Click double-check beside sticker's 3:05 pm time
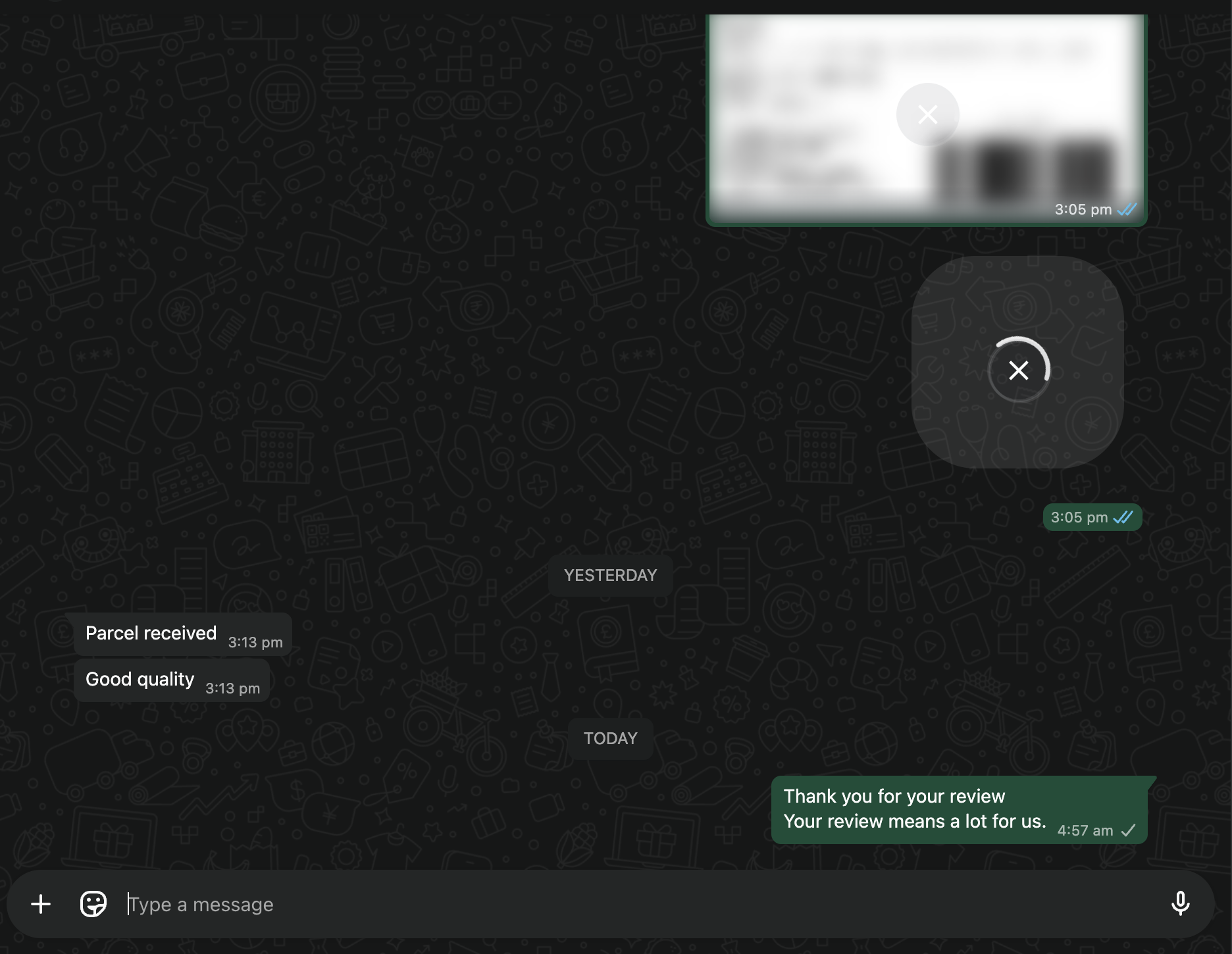 [1123, 517]
